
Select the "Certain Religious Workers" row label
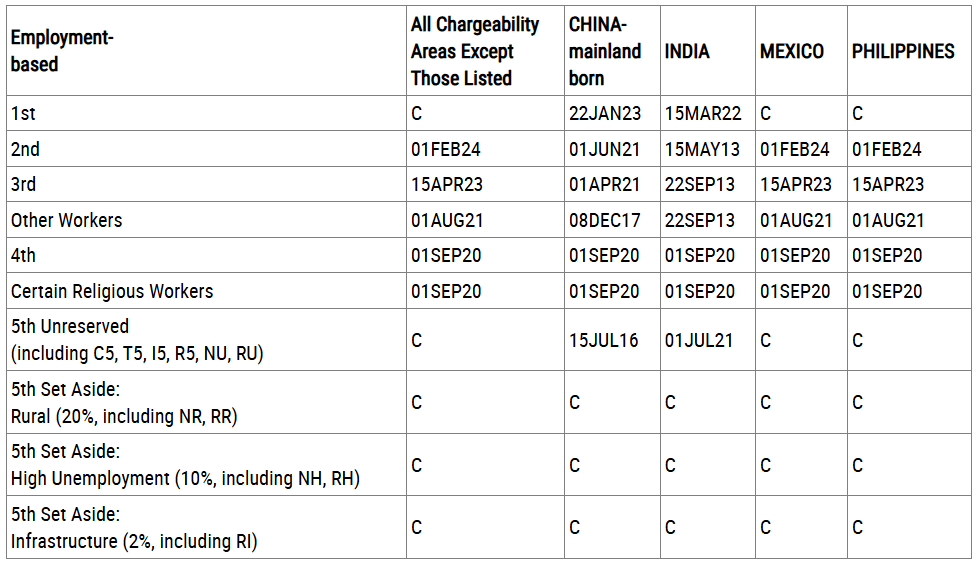pyautogui.click(x=112, y=292)
